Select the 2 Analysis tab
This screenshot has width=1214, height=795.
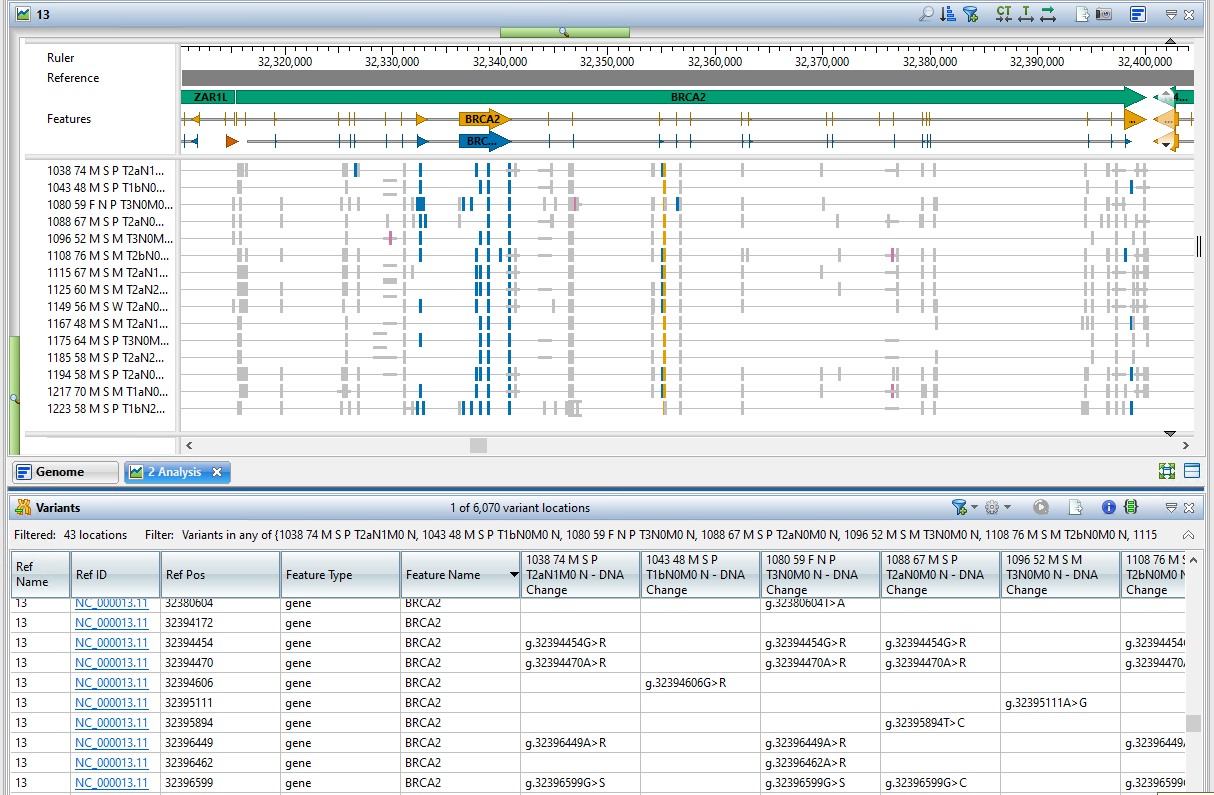click(x=174, y=472)
